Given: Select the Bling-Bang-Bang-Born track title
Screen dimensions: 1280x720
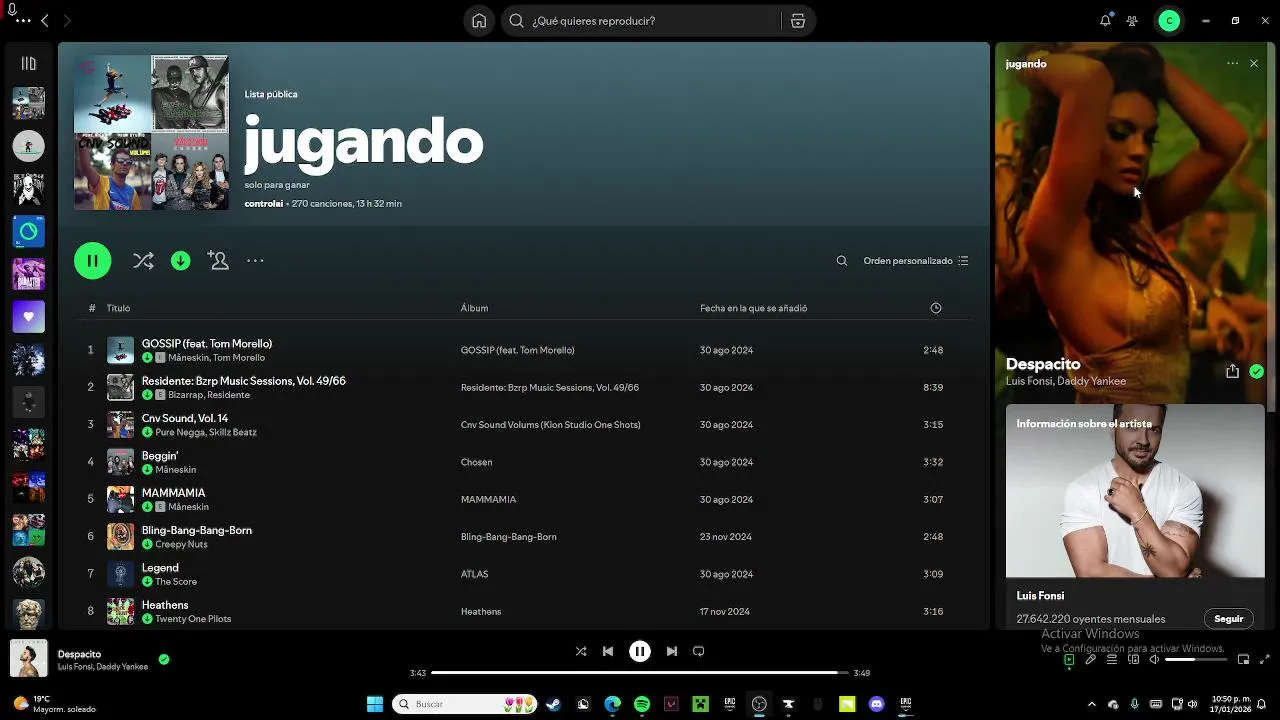Looking at the screenshot, I should tap(197, 530).
